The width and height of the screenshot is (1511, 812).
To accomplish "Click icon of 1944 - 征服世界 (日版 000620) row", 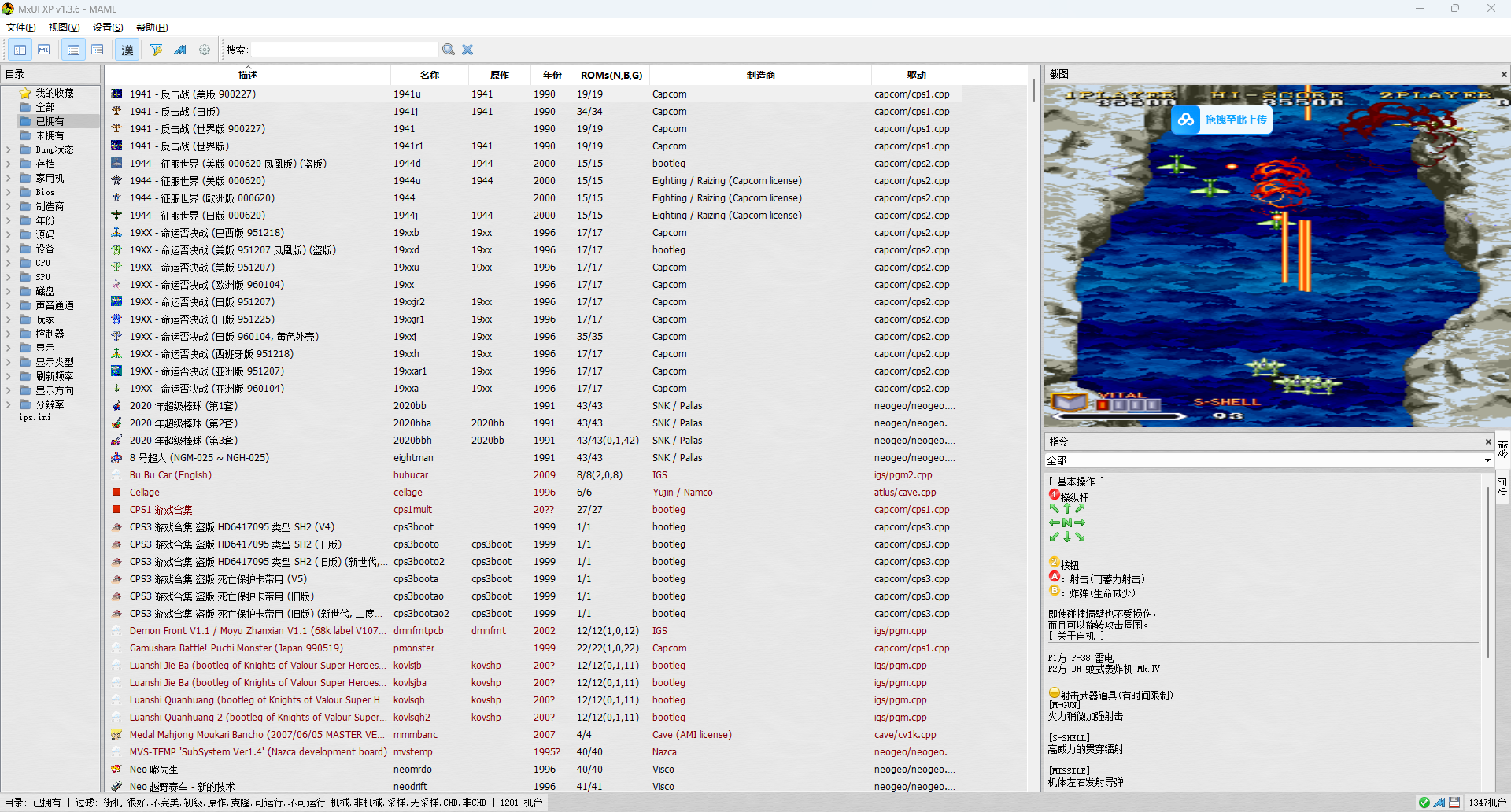I will 116,215.
